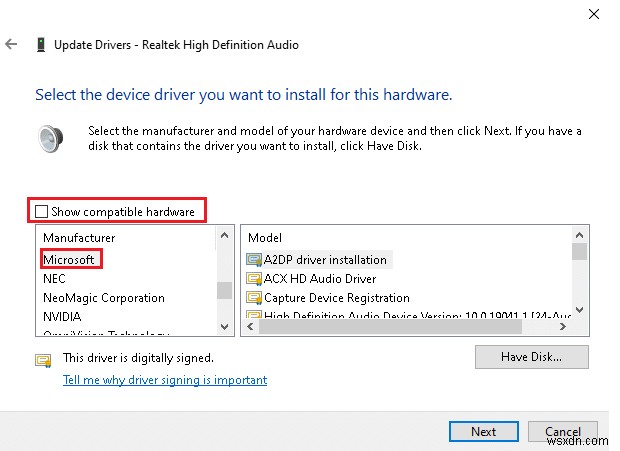Viewport: 620px width, 451px height.
Task: Click the ACX HD Audio Driver certificate icon
Action: click(254, 279)
